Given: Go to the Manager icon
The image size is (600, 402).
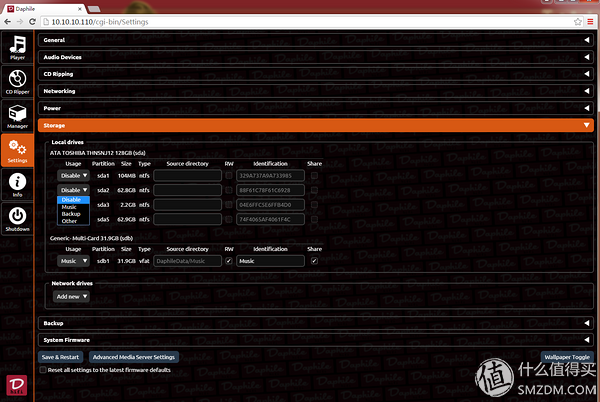Looking at the screenshot, I should click(17, 116).
